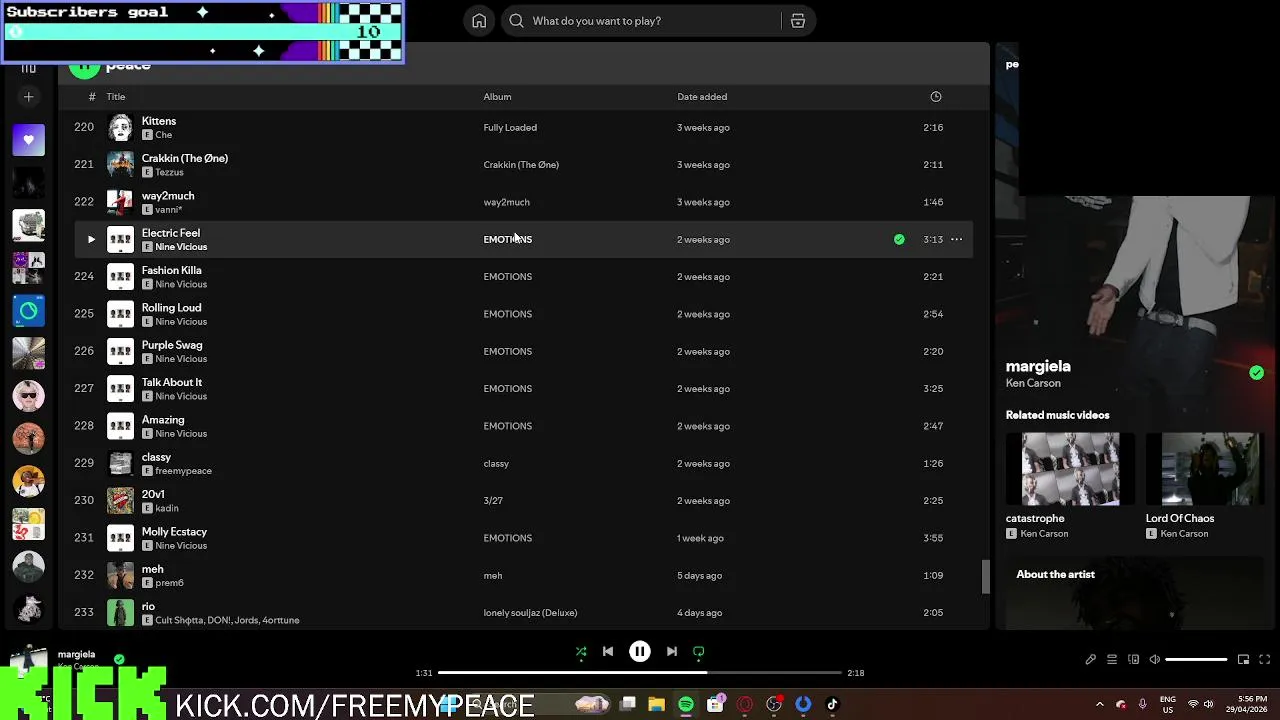Open Wi-Fi network tray icon

pos(1193,704)
